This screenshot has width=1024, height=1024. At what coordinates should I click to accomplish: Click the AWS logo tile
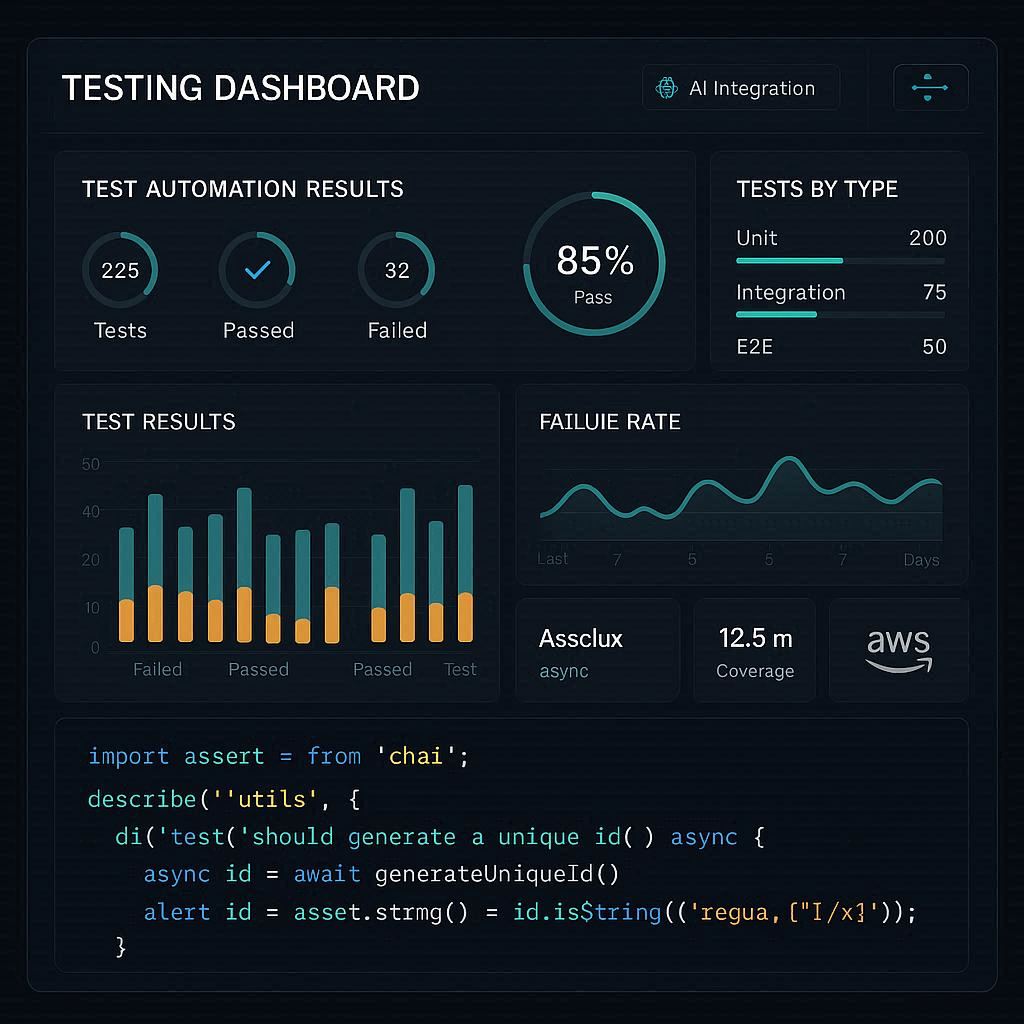pos(898,650)
